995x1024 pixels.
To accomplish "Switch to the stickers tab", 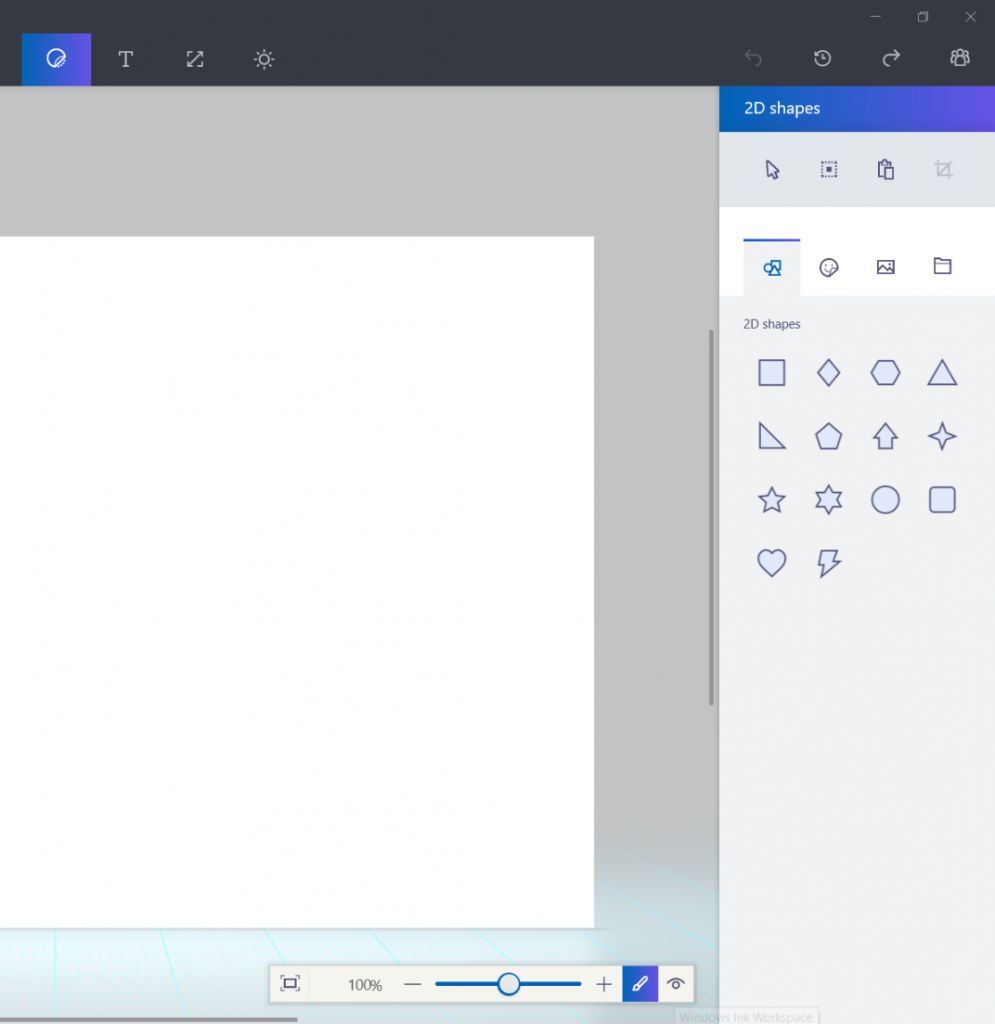I will pyautogui.click(x=828, y=267).
